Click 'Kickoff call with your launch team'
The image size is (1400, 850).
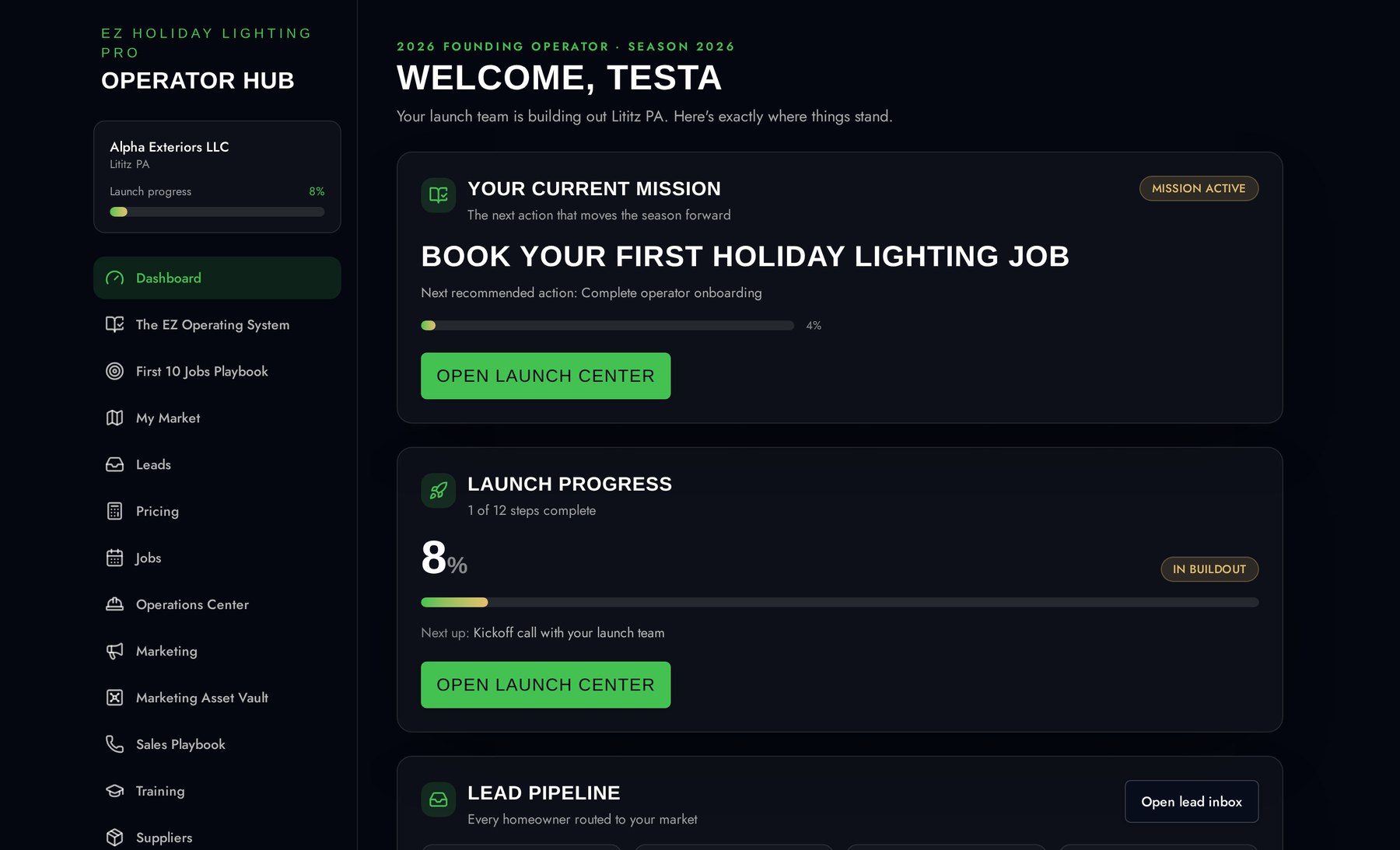pyautogui.click(x=569, y=633)
